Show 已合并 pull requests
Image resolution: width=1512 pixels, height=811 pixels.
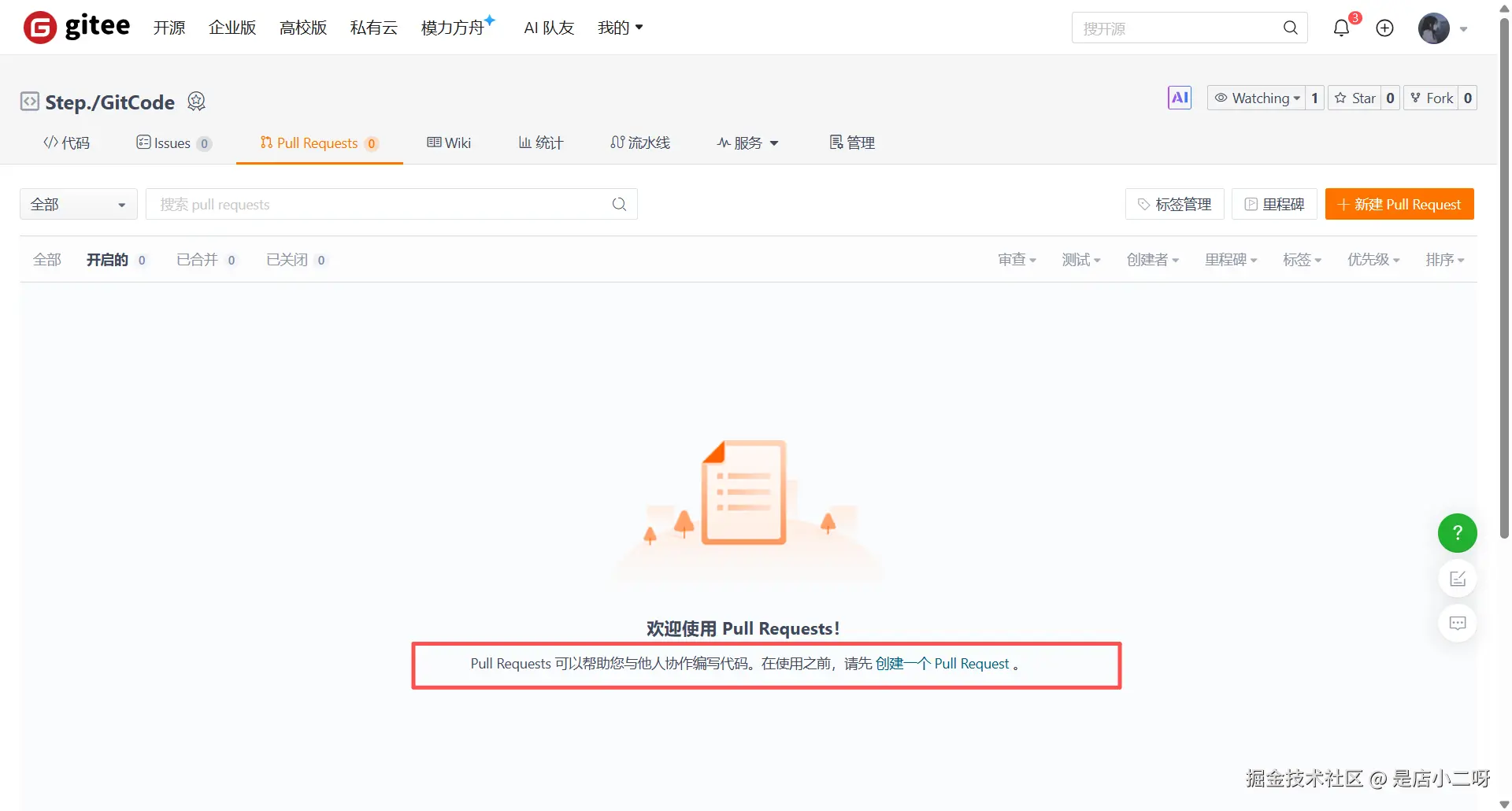pos(206,260)
